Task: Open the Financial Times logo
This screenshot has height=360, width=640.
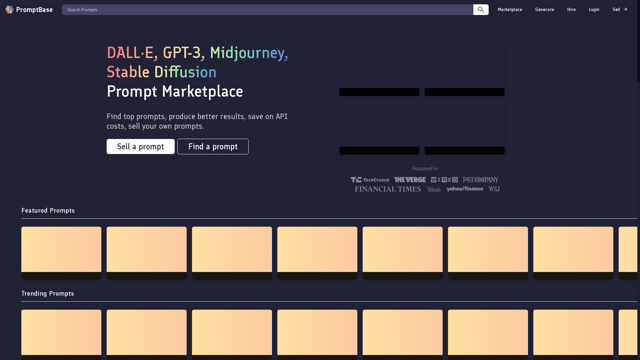Action: 387,189
